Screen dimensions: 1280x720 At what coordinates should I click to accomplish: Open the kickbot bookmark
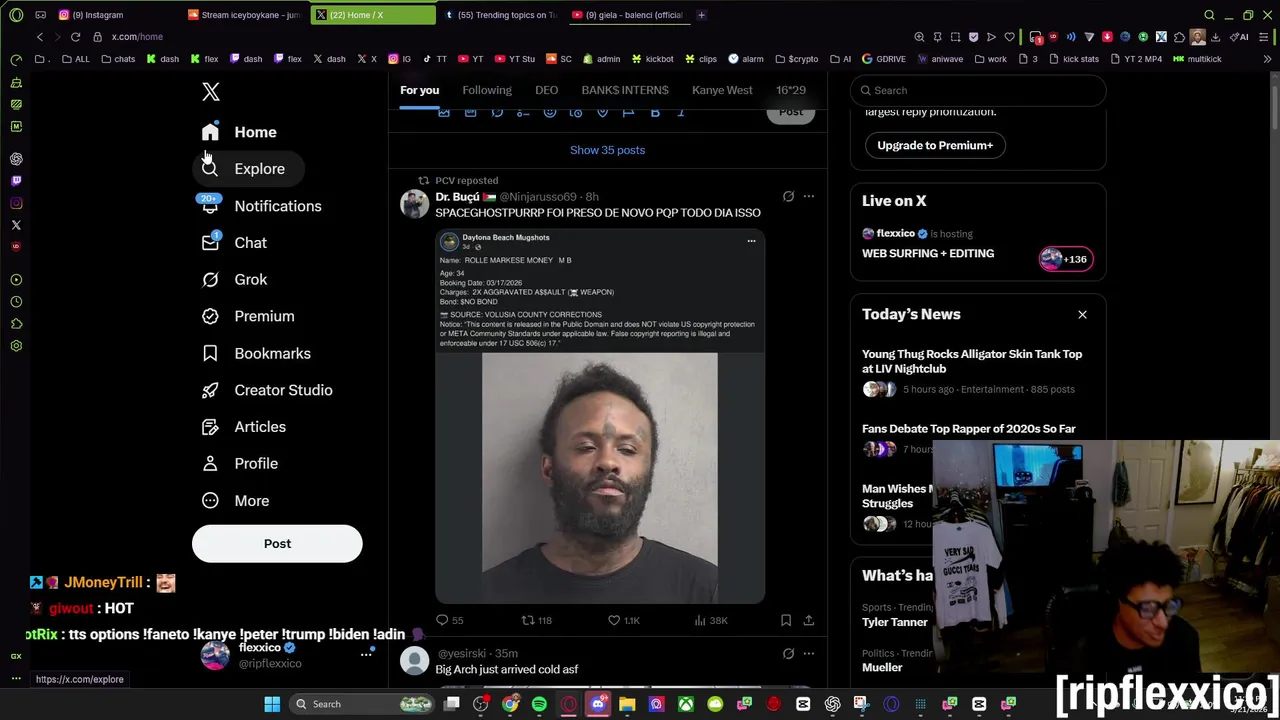point(654,59)
